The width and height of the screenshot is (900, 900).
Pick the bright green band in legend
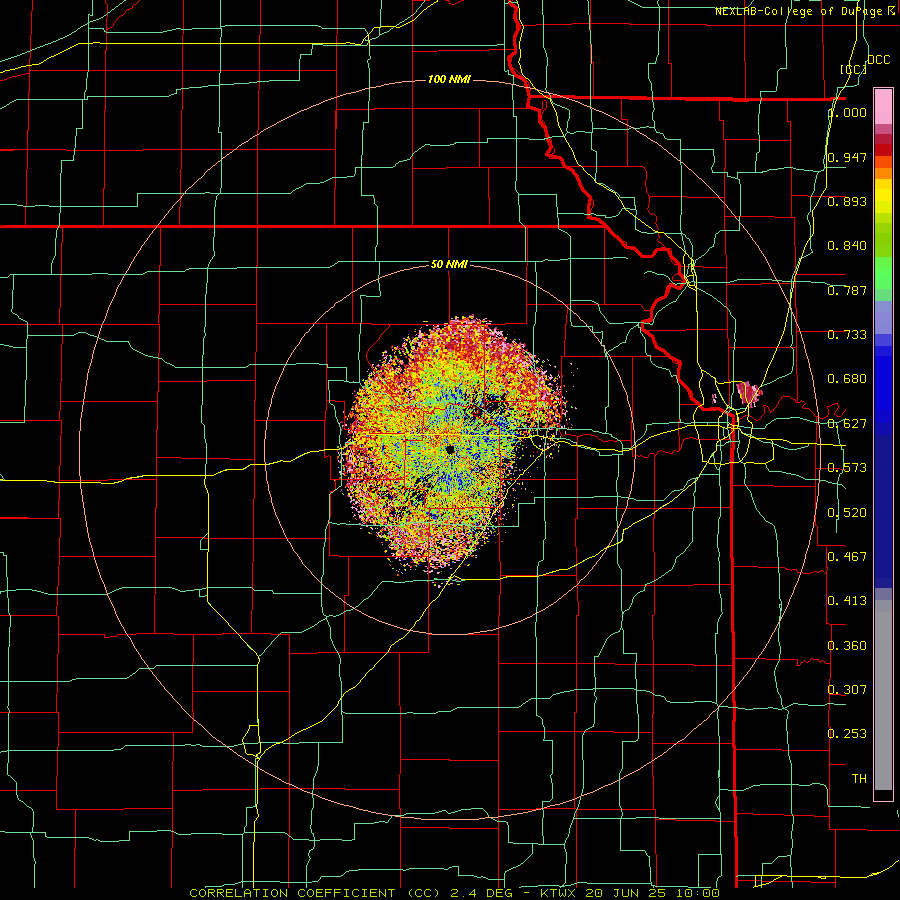tap(883, 273)
